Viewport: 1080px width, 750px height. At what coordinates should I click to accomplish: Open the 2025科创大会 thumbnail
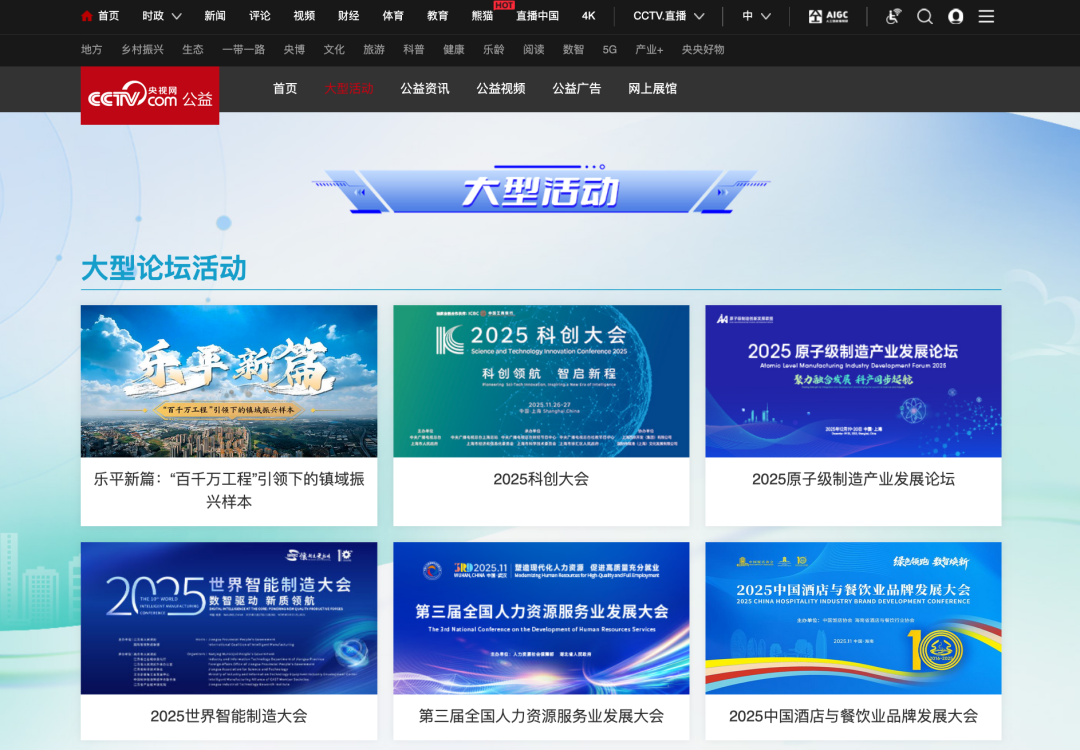click(541, 381)
